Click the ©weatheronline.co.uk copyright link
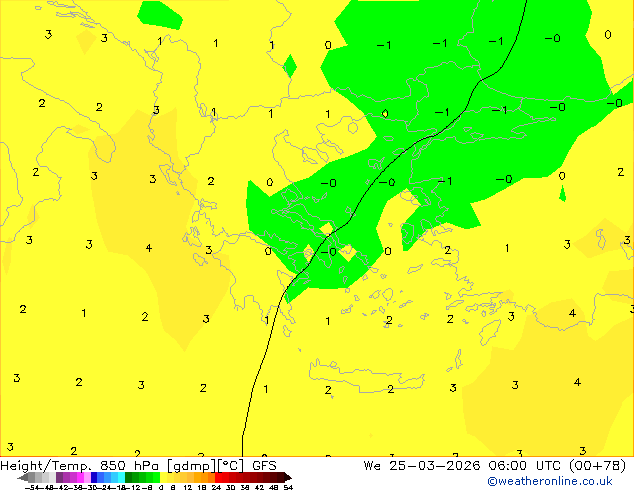 pos(549,481)
